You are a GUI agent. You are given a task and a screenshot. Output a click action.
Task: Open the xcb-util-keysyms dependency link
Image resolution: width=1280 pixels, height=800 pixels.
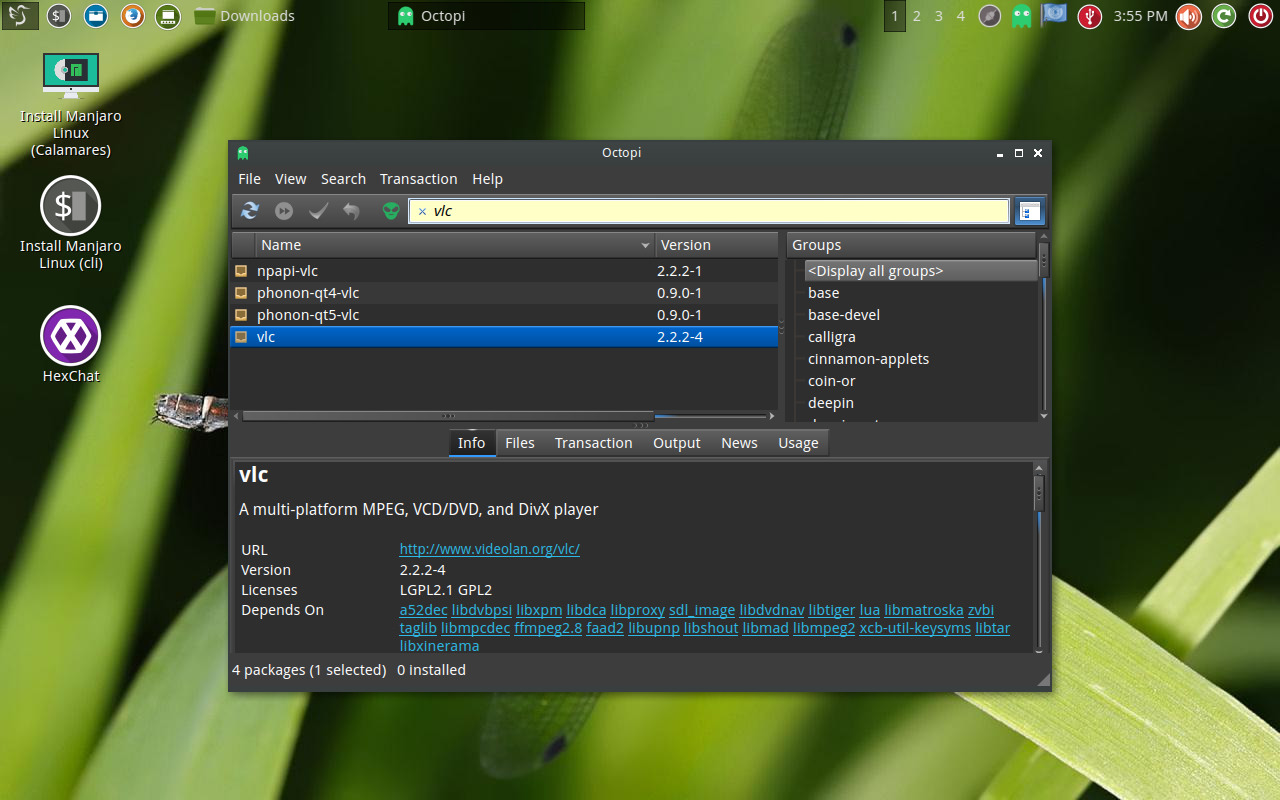(915, 628)
